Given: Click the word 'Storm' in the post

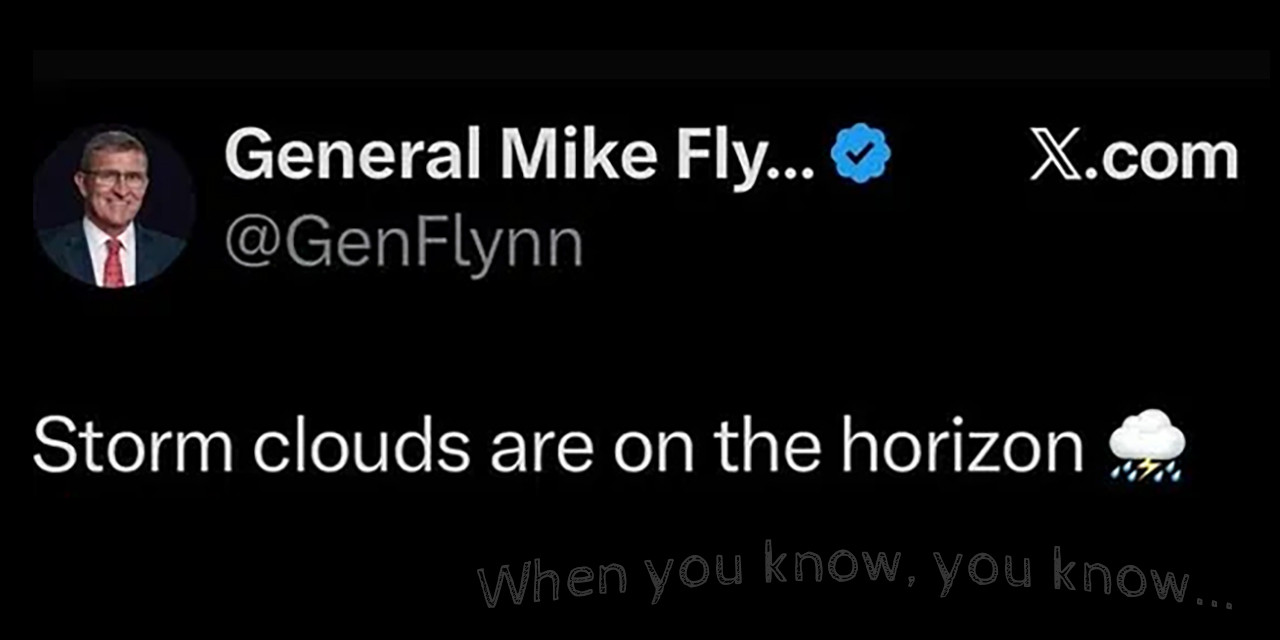Looking at the screenshot, I should click(x=132, y=445).
